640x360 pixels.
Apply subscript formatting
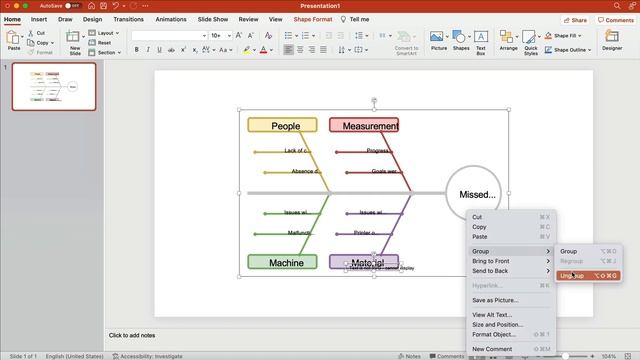point(195,50)
